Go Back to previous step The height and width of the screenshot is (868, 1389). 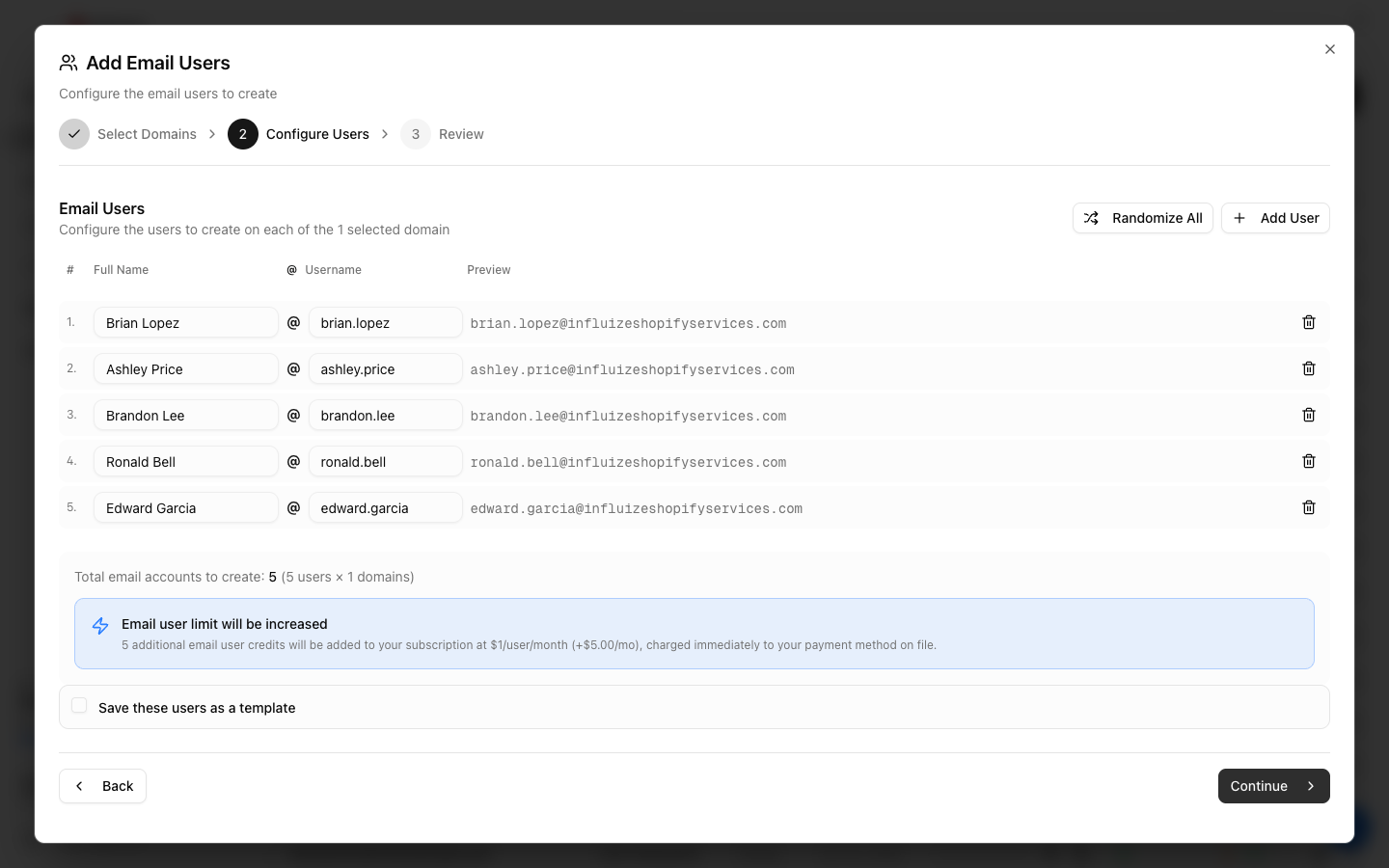[103, 786]
